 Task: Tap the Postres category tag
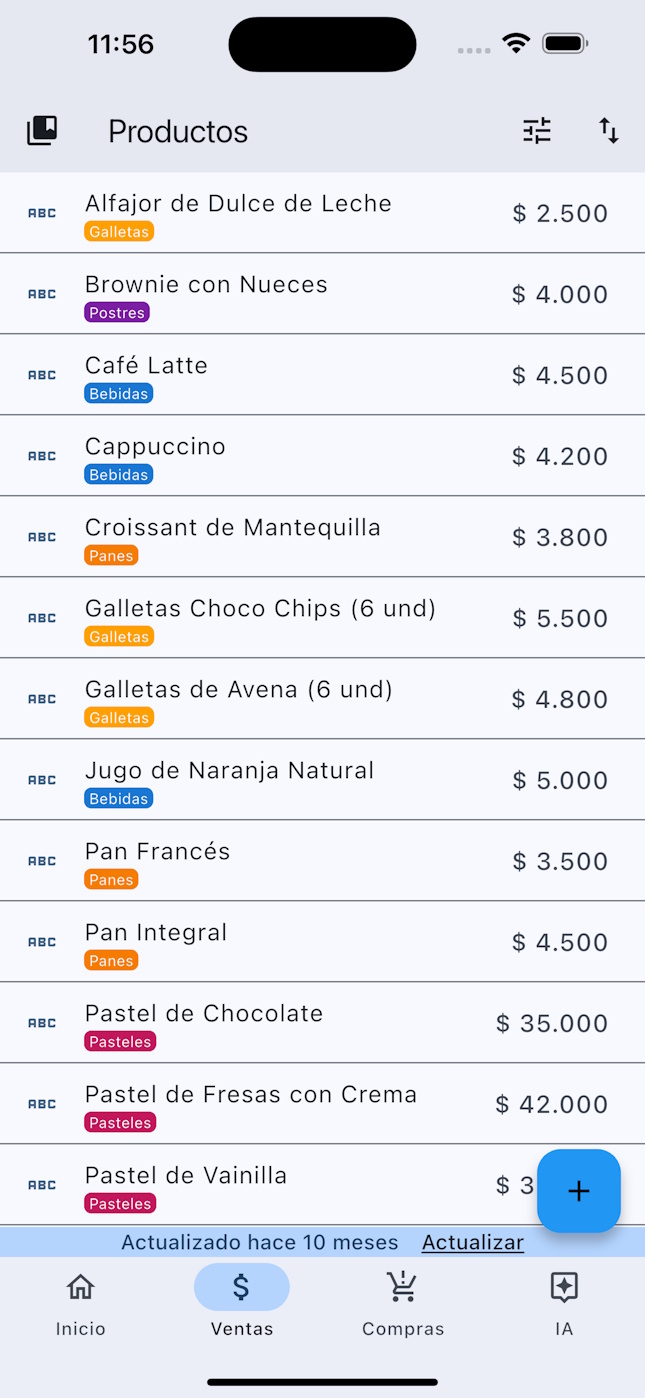(117, 313)
